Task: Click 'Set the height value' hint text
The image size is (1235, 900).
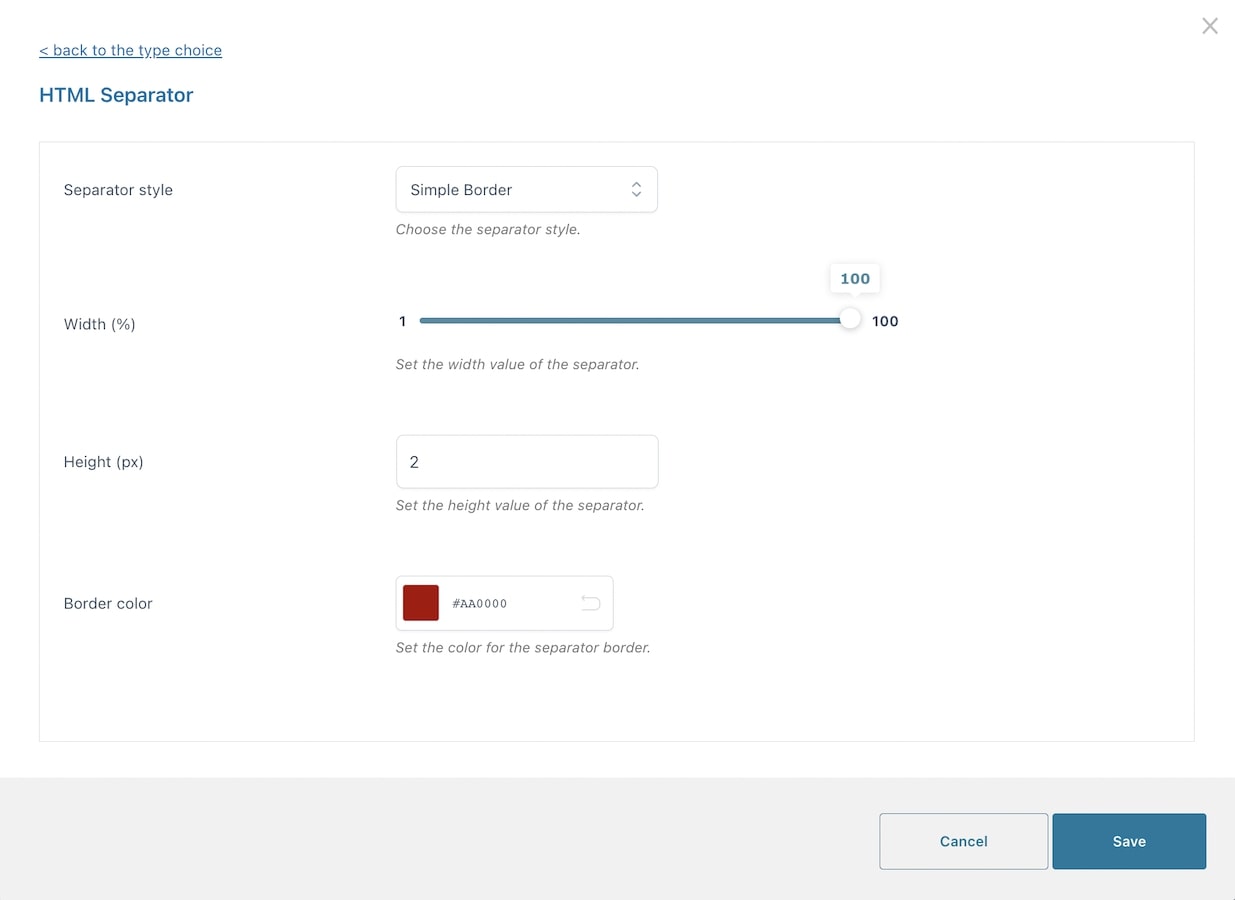Action: point(520,505)
